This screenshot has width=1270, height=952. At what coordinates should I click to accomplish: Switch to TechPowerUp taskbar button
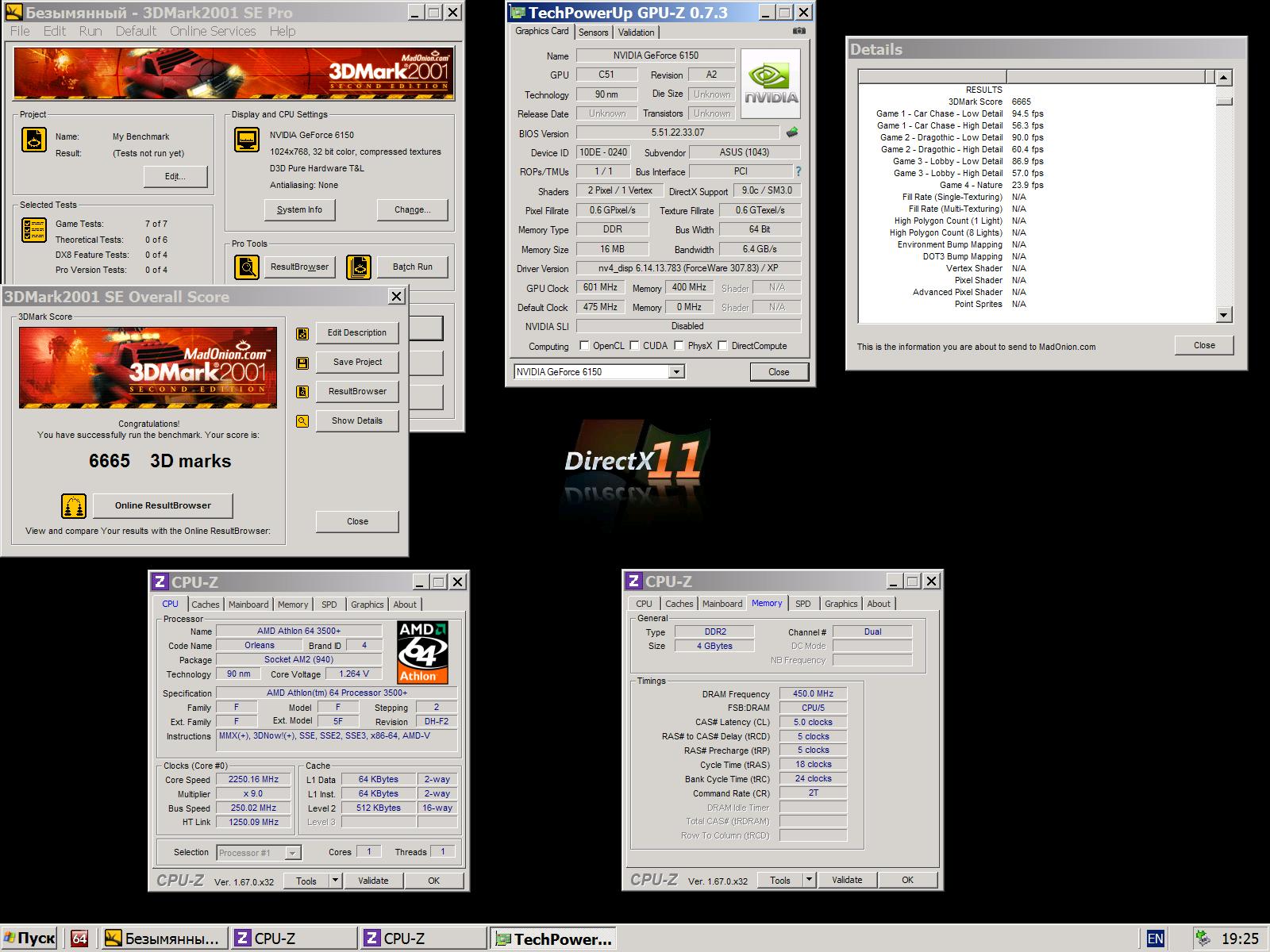click(552, 939)
